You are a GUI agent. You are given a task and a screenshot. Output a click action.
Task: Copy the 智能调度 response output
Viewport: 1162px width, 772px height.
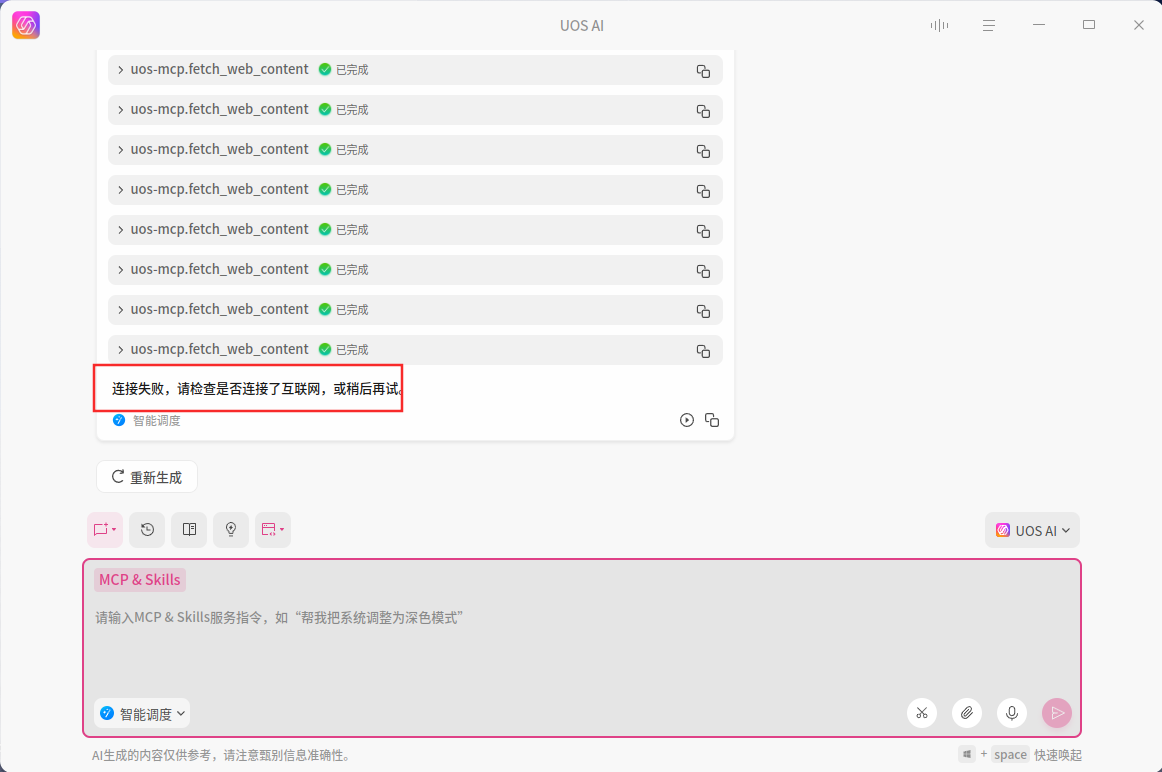click(712, 420)
